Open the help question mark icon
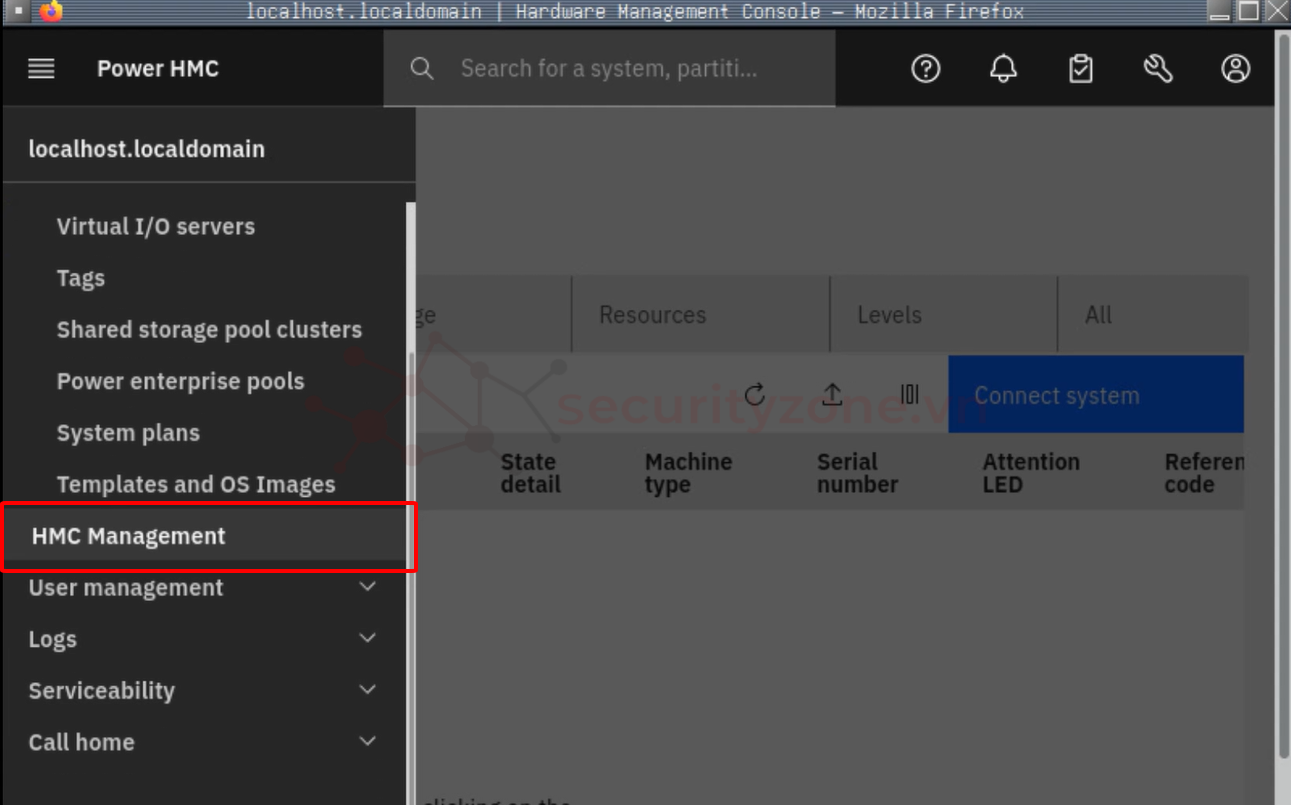This screenshot has height=805, width=1291. pos(926,69)
